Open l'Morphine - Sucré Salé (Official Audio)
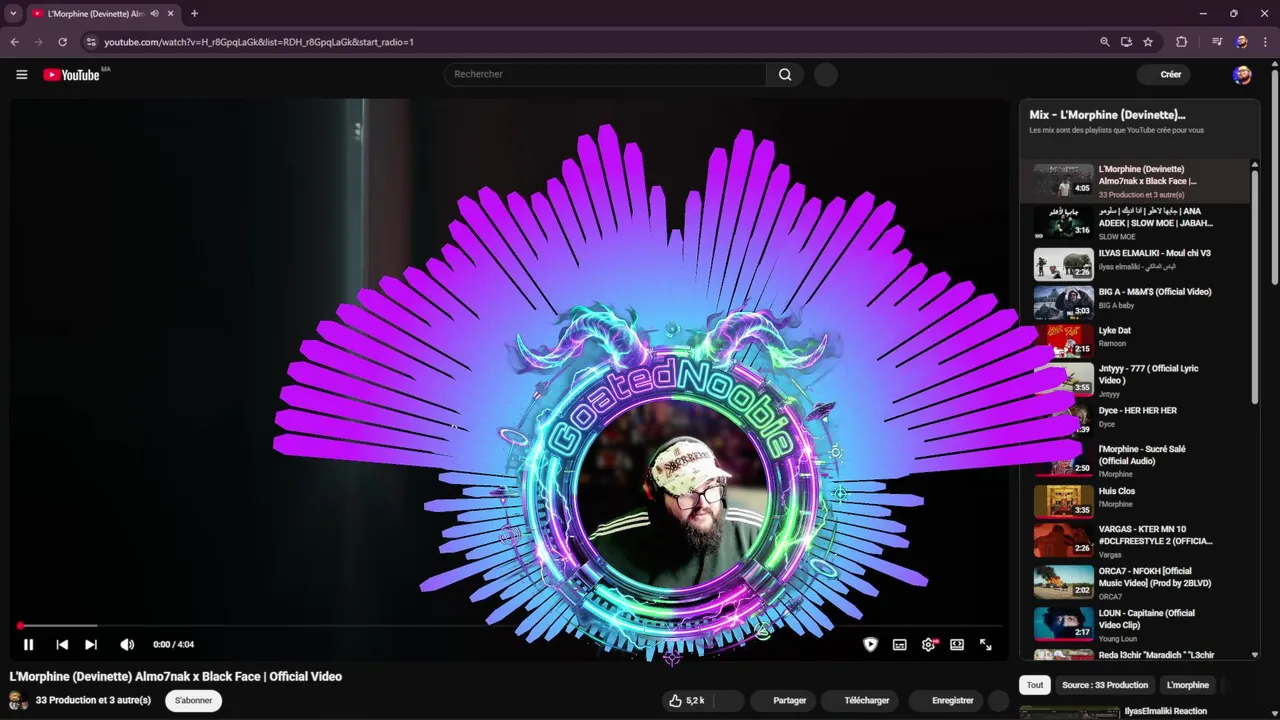1280x720 pixels. (x=1136, y=460)
